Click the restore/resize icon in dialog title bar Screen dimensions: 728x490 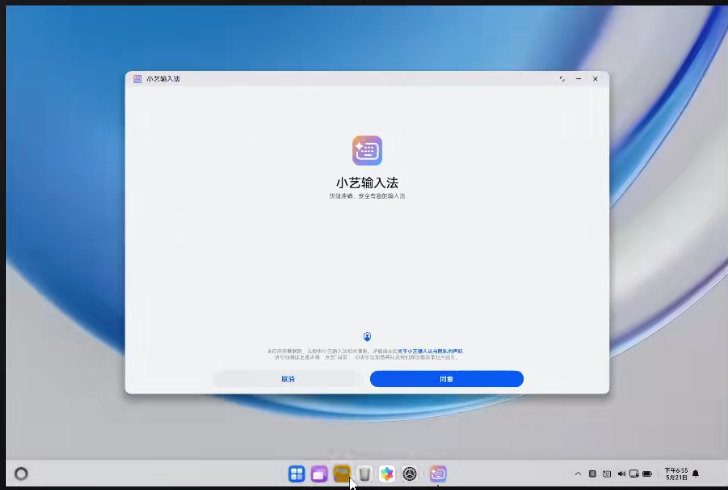[562, 79]
